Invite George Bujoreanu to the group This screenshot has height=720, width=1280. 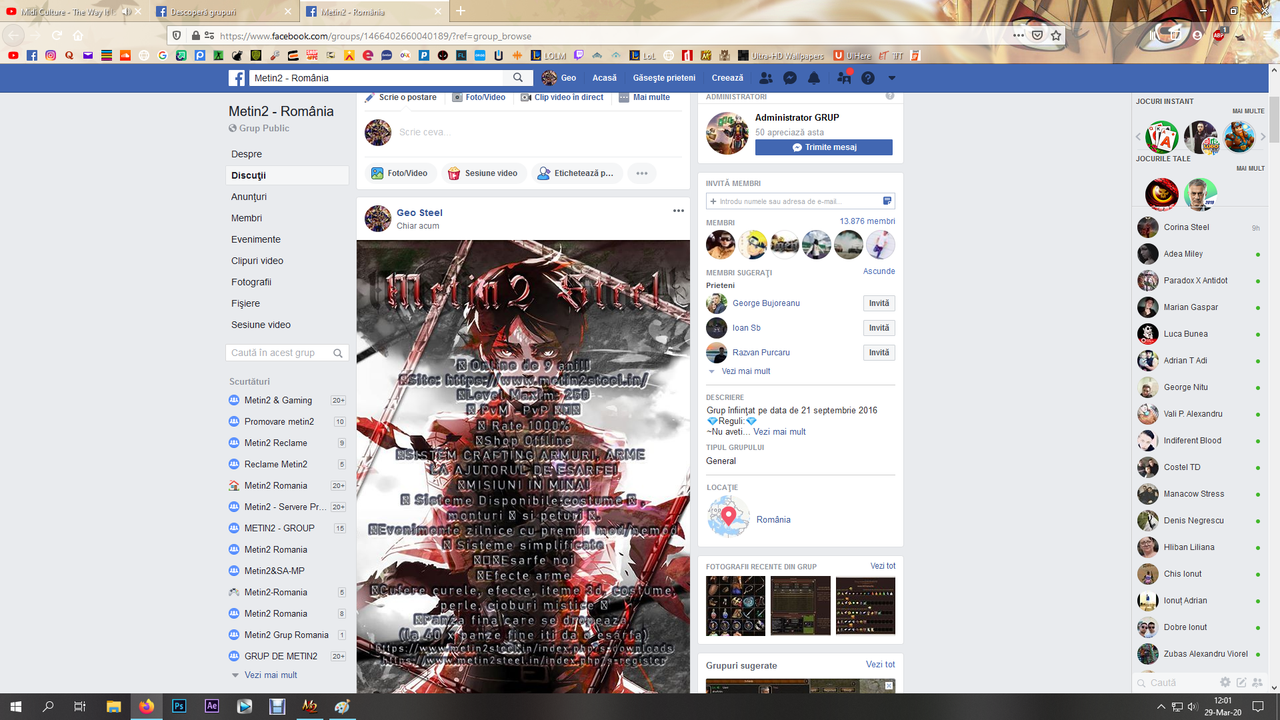[x=879, y=303]
